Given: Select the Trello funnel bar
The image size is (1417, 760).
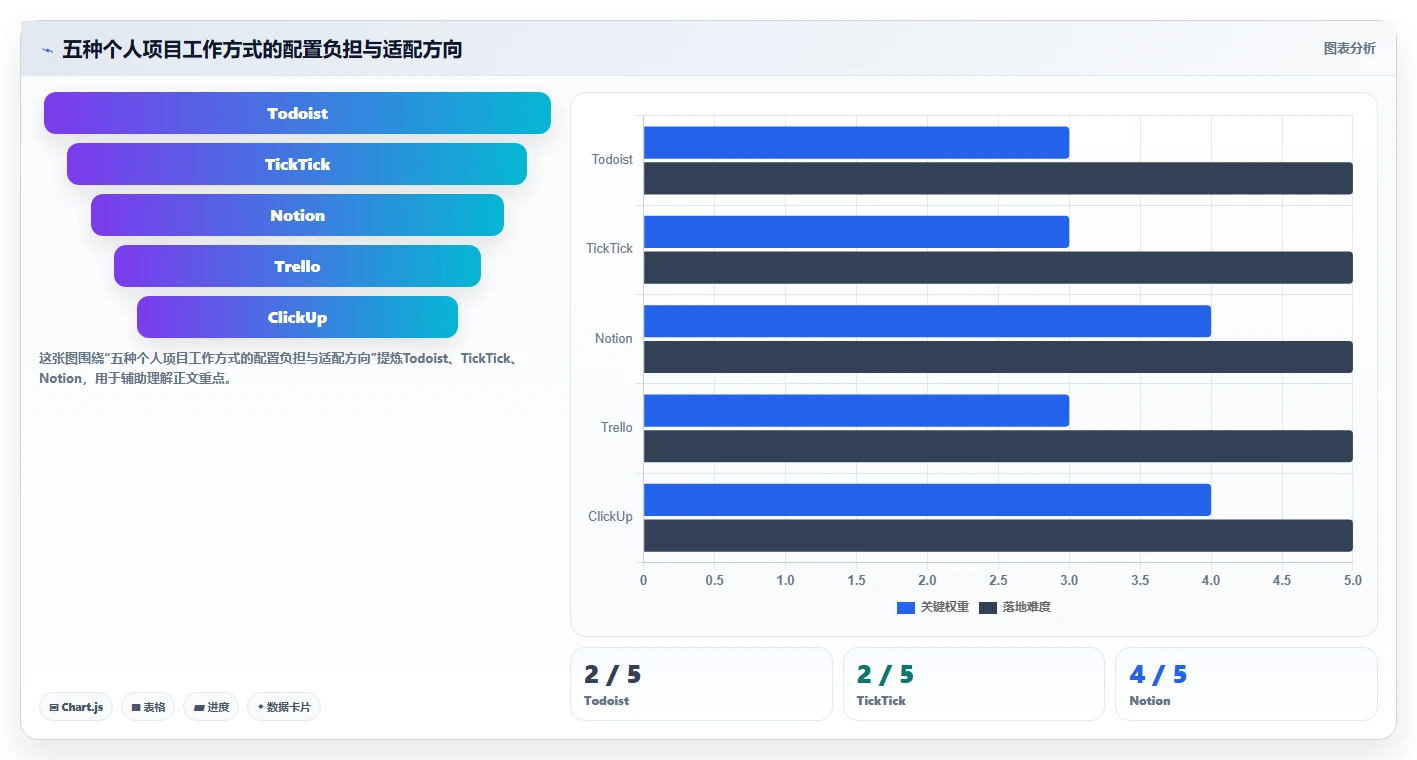Looking at the screenshot, I should tap(297, 266).
